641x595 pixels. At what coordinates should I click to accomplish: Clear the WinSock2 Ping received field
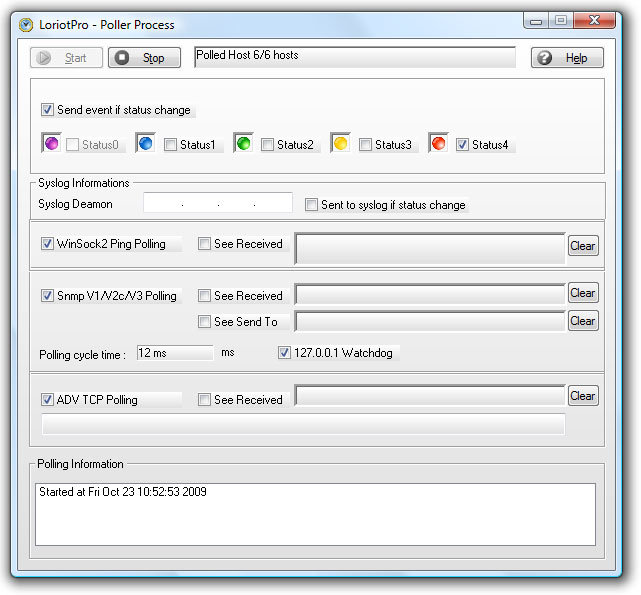click(583, 246)
